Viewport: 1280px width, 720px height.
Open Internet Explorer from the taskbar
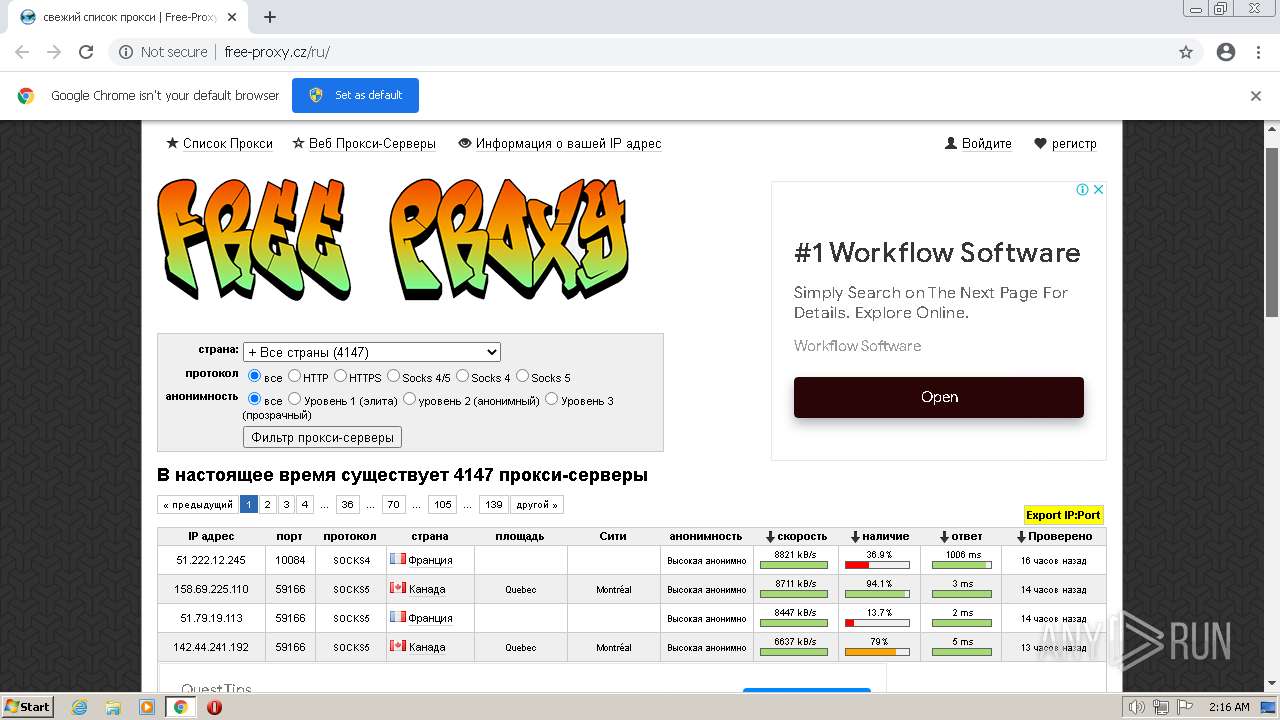point(79,707)
